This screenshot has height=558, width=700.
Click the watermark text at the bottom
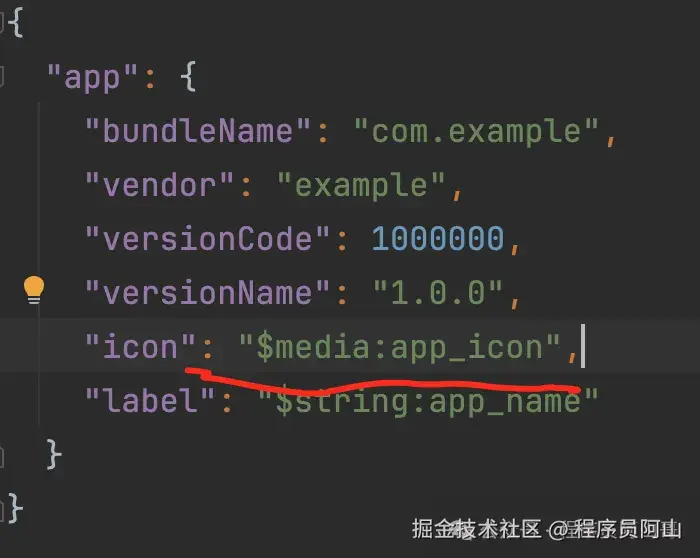tap(546, 530)
